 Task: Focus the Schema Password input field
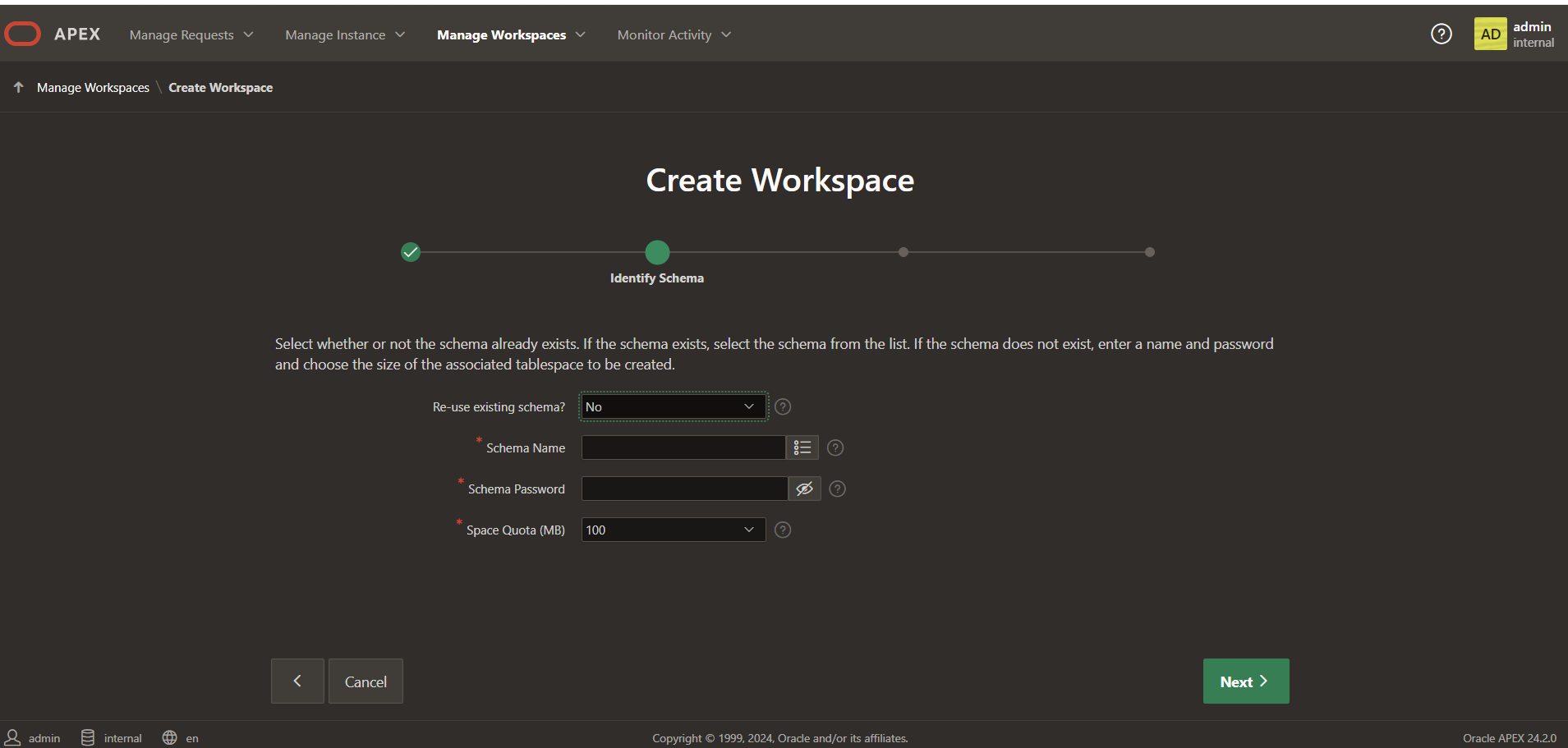pos(685,489)
